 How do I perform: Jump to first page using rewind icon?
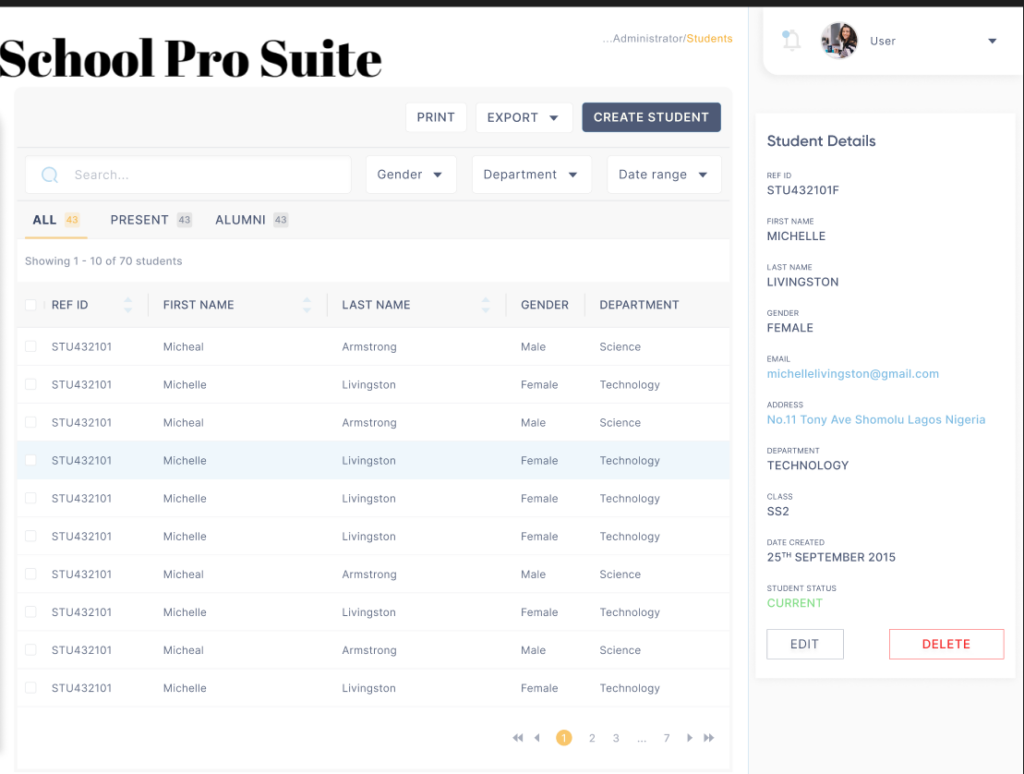(x=517, y=738)
